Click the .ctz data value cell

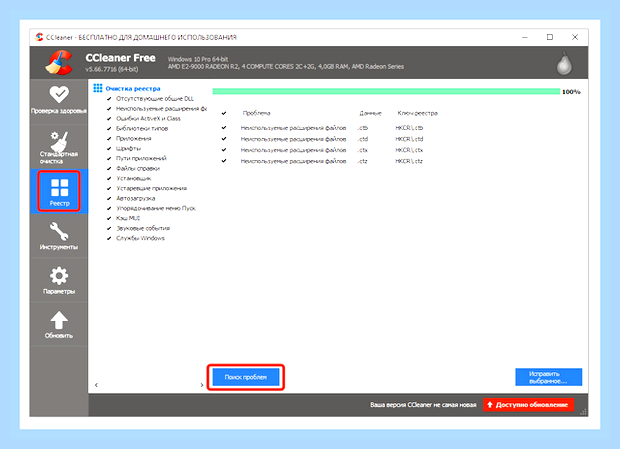tap(363, 161)
